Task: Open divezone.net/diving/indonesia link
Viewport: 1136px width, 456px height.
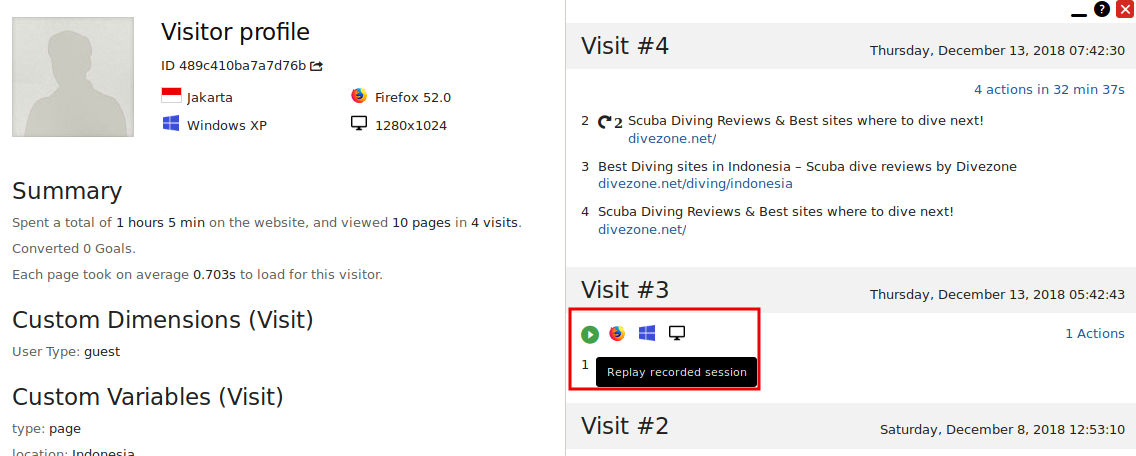Action: 695,184
